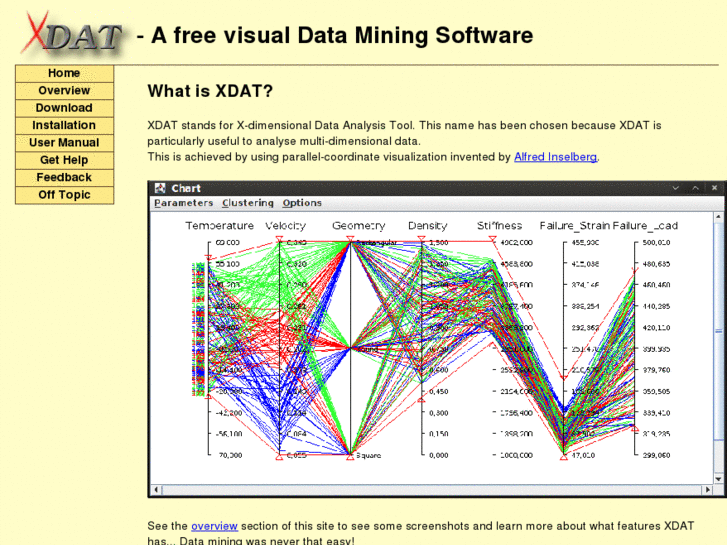Viewport: 727px width, 545px height.
Task: Open the Parameters menu in Chart
Action: [184, 203]
